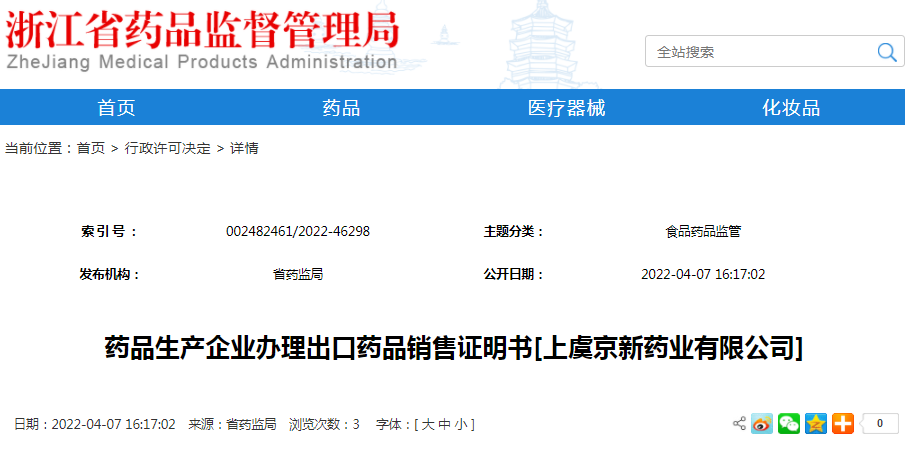Click the 主题分类 label
Screen dimensions: 905x454
coord(514,231)
